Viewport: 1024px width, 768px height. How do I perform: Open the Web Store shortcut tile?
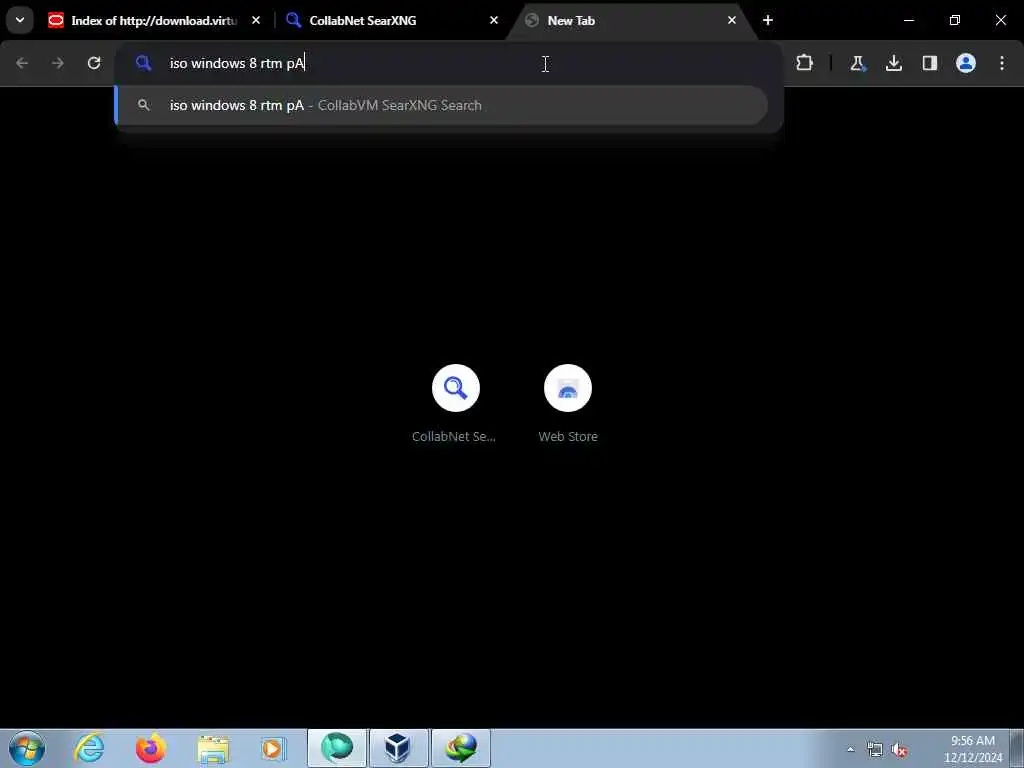[568, 404]
